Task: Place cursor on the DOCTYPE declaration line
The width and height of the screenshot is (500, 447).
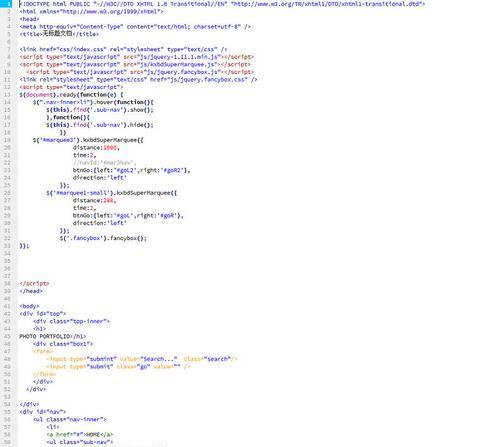Action: [222, 4]
